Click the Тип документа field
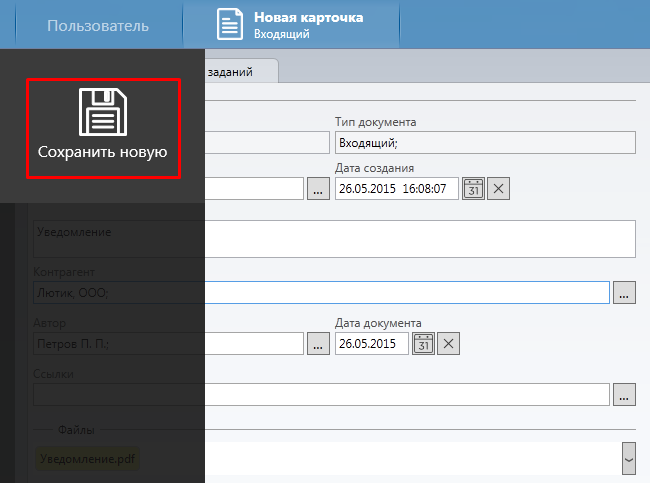Image resolution: width=651 pixels, height=483 pixels. (x=485, y=143)
